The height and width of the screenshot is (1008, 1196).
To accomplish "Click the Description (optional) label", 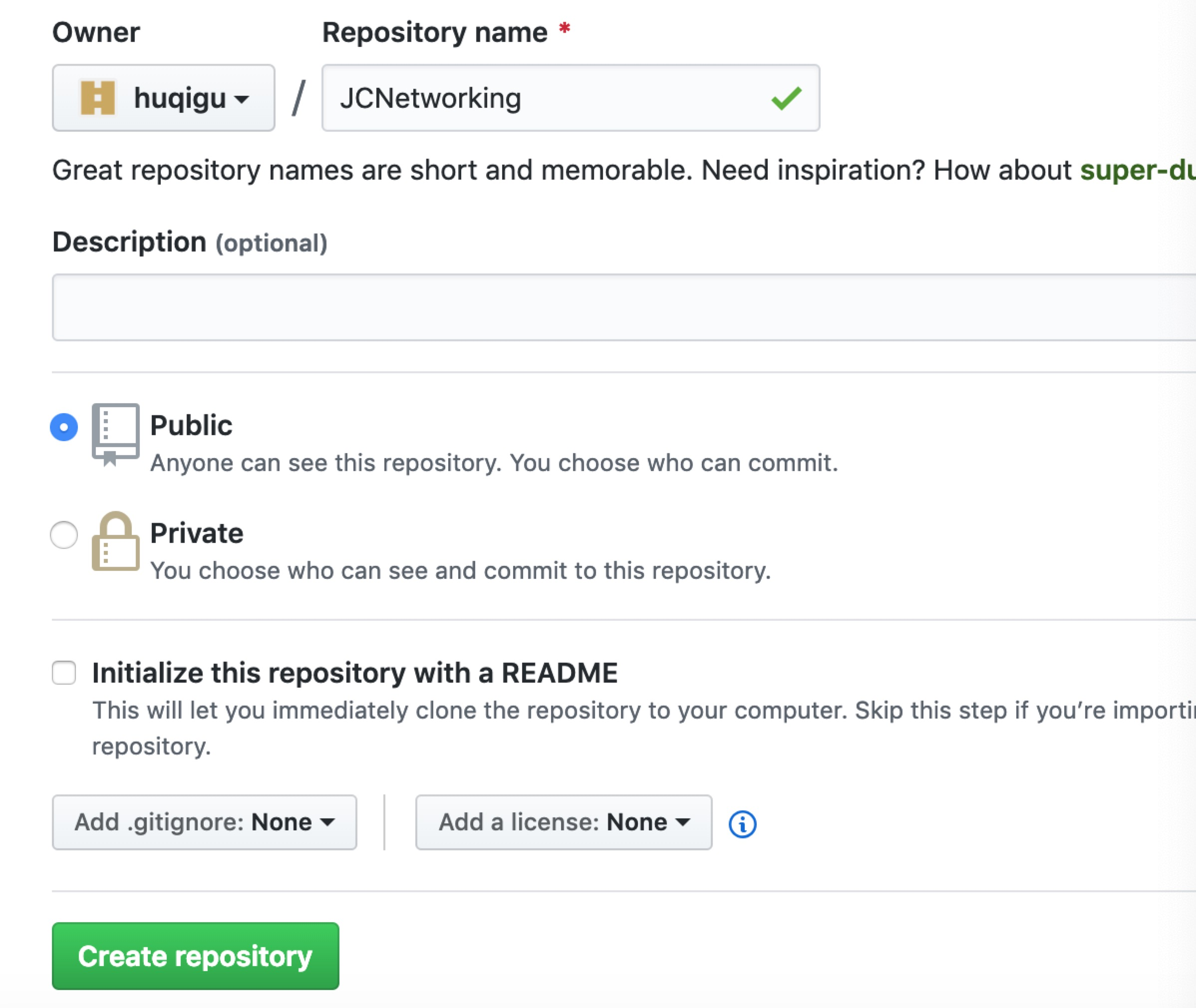I will tap(190, 243).
